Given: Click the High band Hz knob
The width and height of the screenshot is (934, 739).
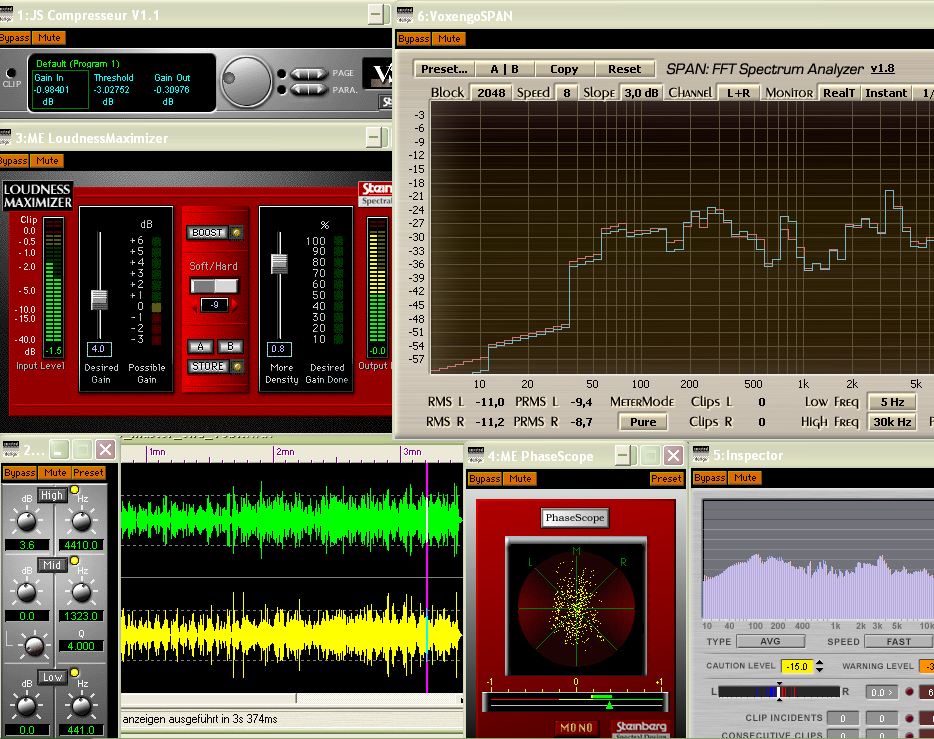Looking at the screenshot, I should 81,520.
